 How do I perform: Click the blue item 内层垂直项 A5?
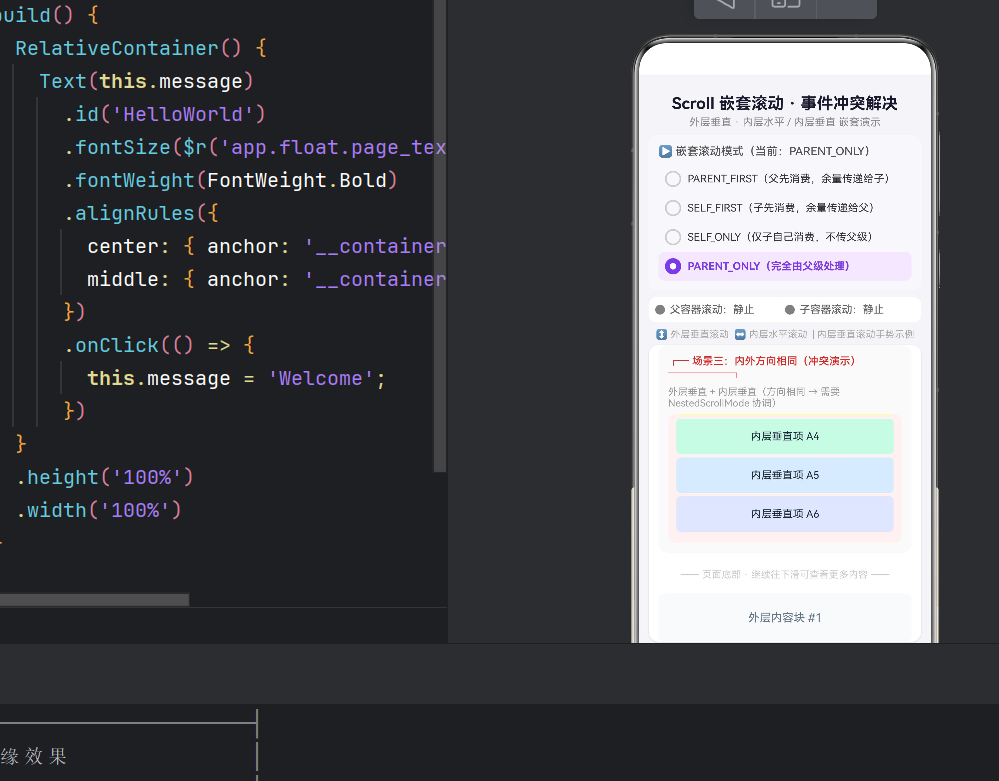(x=785, y=475)
